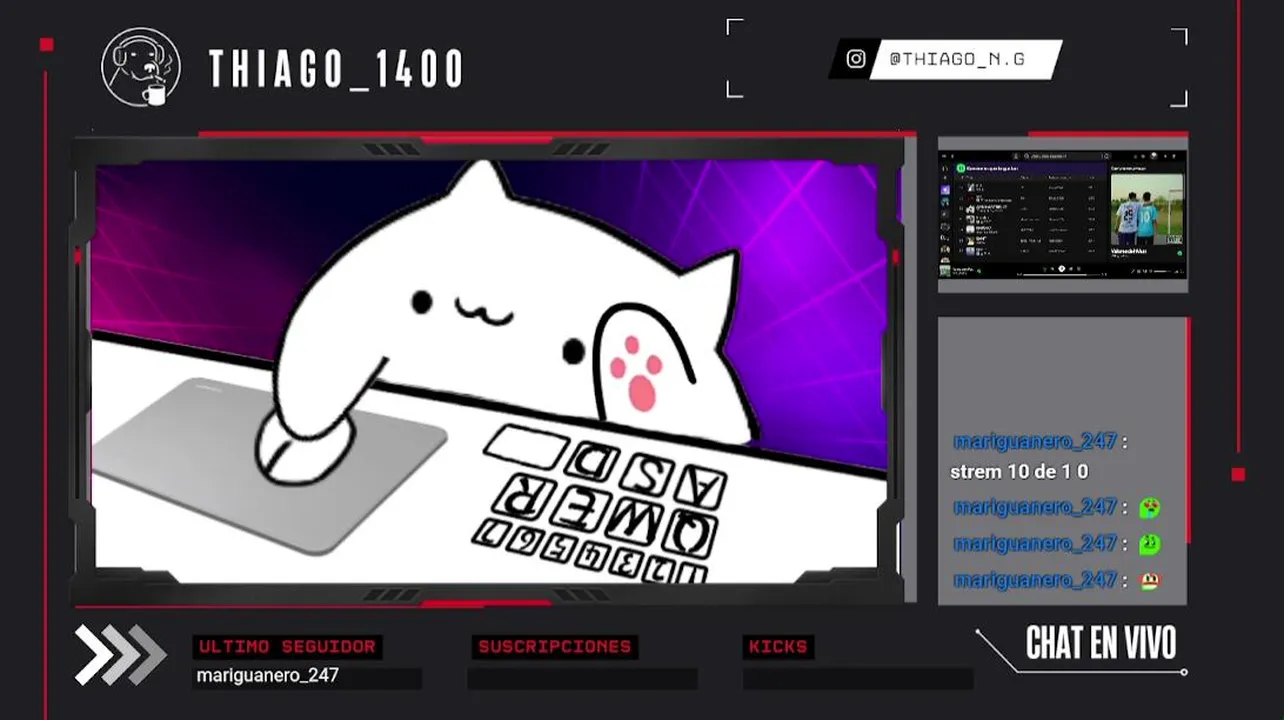Click the triple chevron arrows icon
The height and width of the screenshot is (720, 1284).
(x=120, y=655)
